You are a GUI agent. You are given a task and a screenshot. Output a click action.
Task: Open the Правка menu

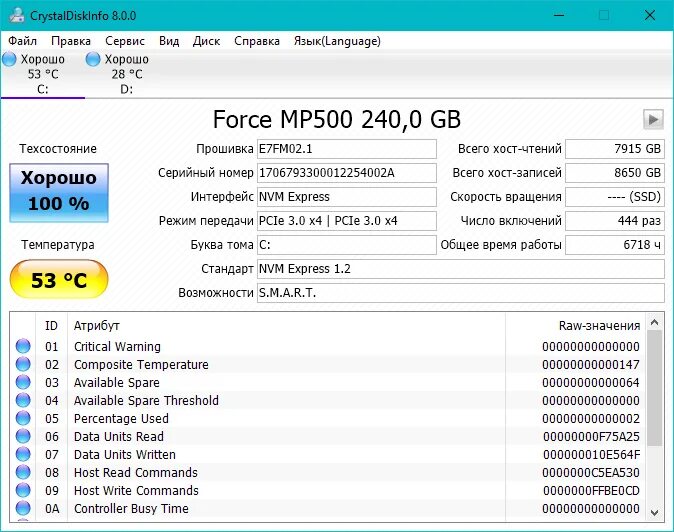(x=71, y=41)
